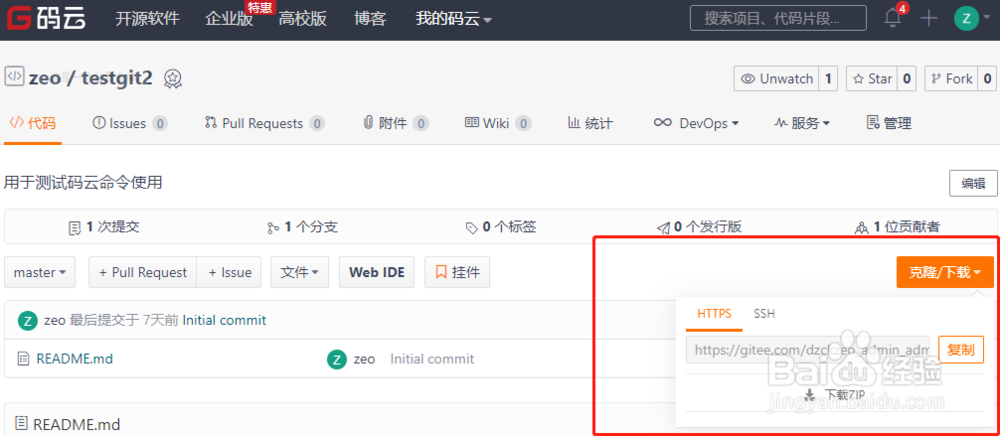Click the Initial commit message in README.md row
This screenshot has width=1000, height=436.
[432, 359]
